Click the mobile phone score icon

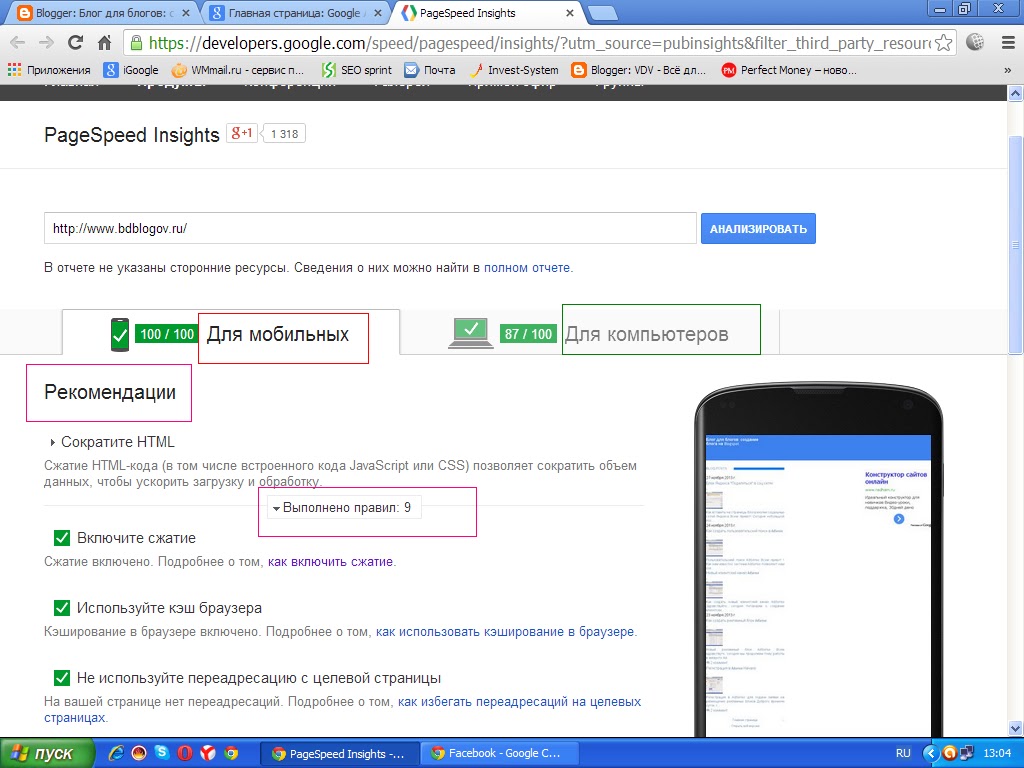120,335
